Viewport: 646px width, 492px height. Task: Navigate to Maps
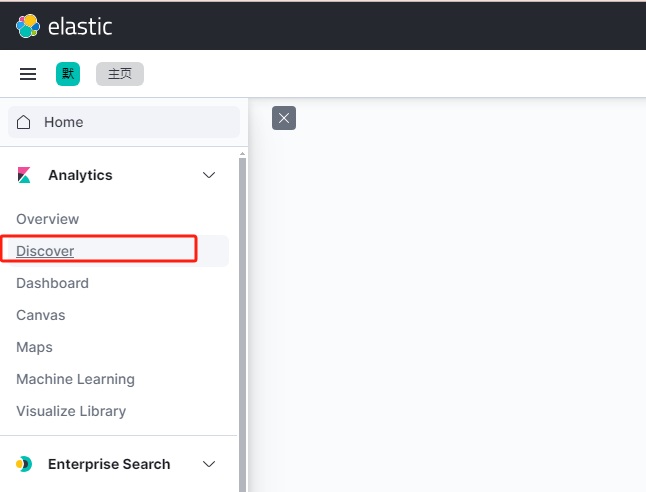coord(34,347)
